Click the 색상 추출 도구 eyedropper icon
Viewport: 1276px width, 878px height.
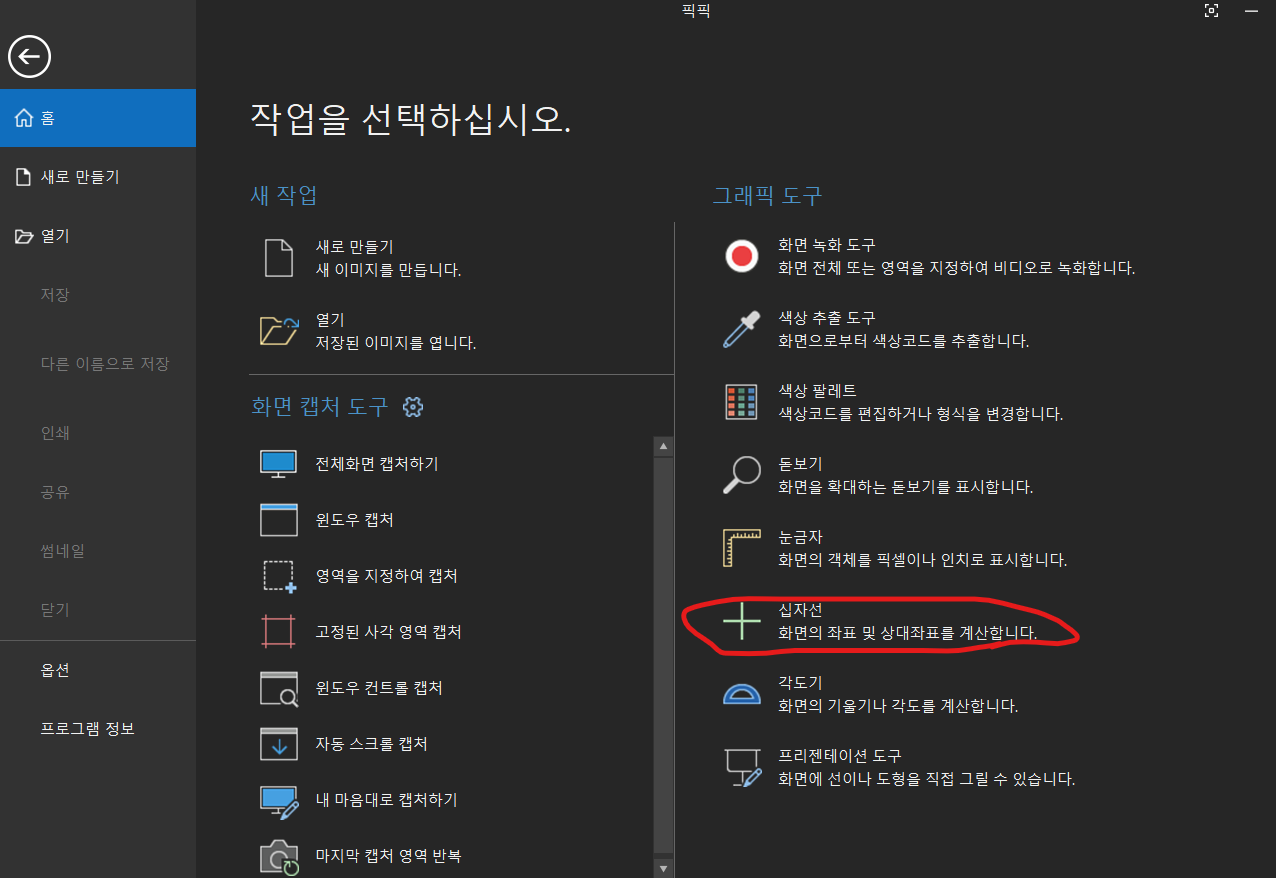point(742,329)
